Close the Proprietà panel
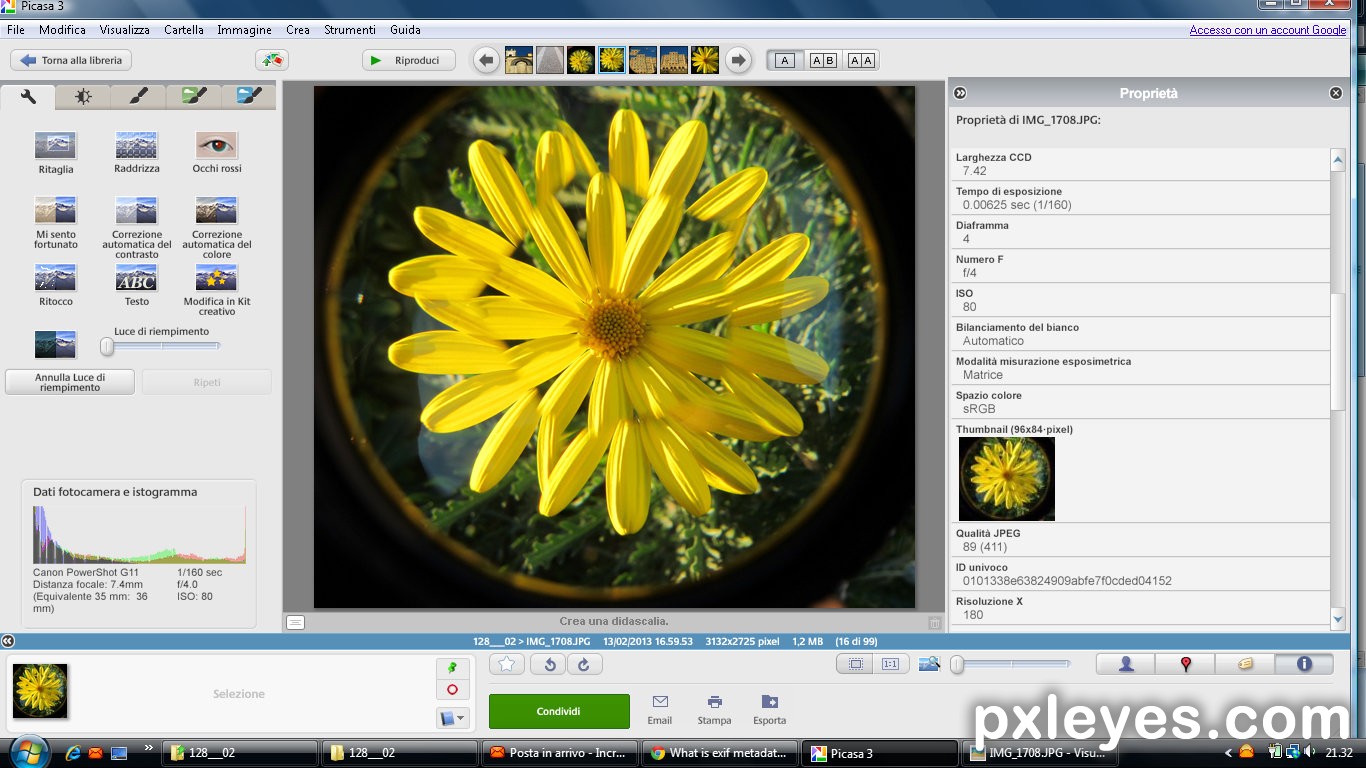 click(1336, 93)
